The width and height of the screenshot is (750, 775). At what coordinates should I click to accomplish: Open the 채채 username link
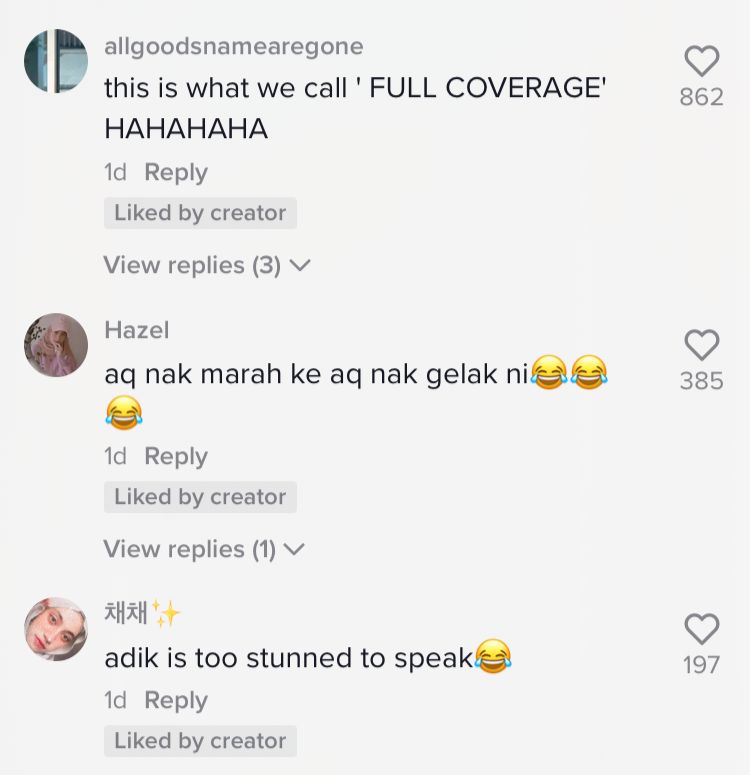[142, 613]
